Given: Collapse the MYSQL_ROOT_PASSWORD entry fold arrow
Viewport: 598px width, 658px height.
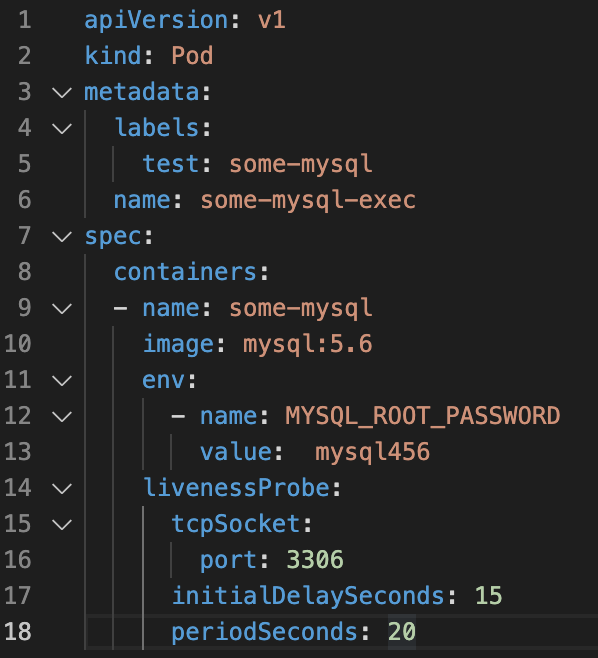Looking at the screenshot, I should [62, 417].
